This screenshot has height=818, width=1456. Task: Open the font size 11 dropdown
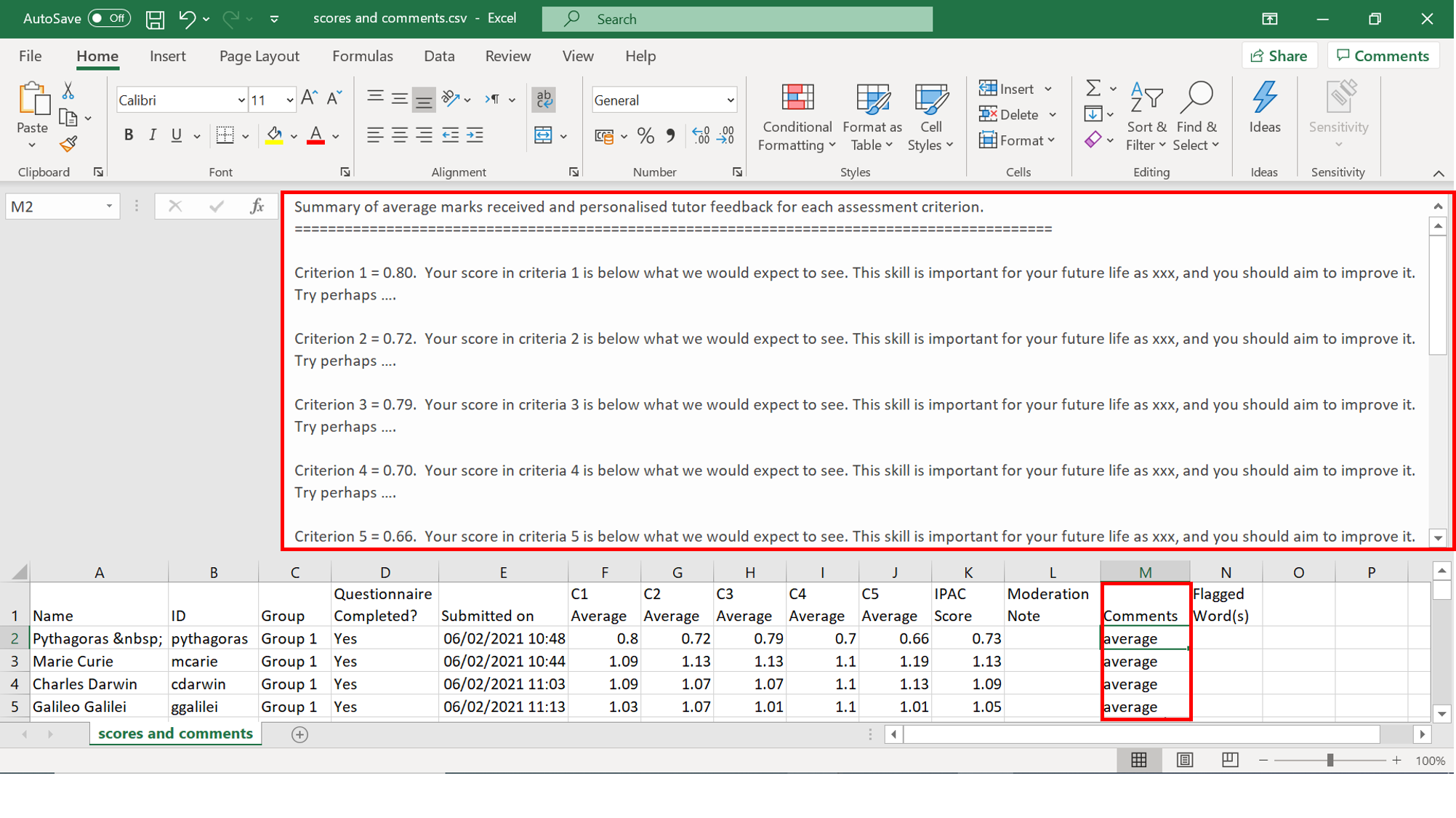290,100
